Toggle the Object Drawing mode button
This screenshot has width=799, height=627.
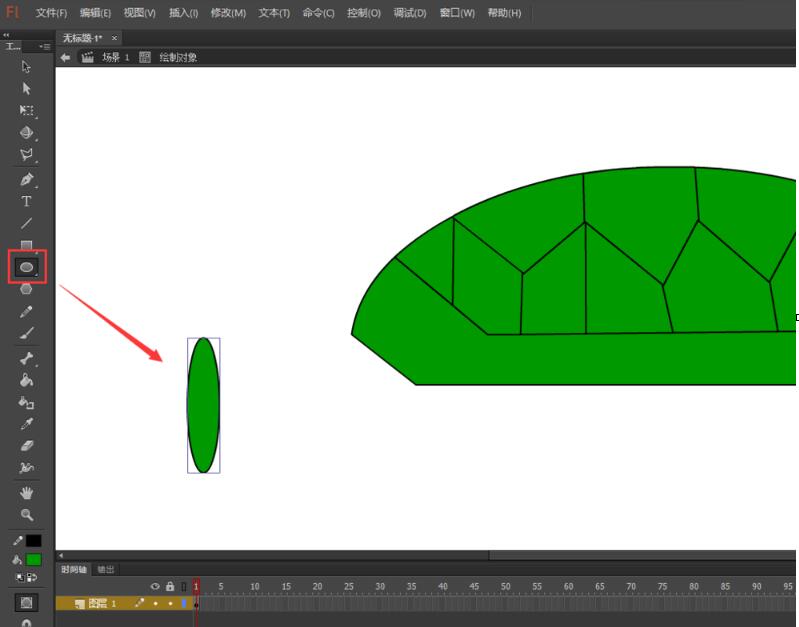point(26,603)
